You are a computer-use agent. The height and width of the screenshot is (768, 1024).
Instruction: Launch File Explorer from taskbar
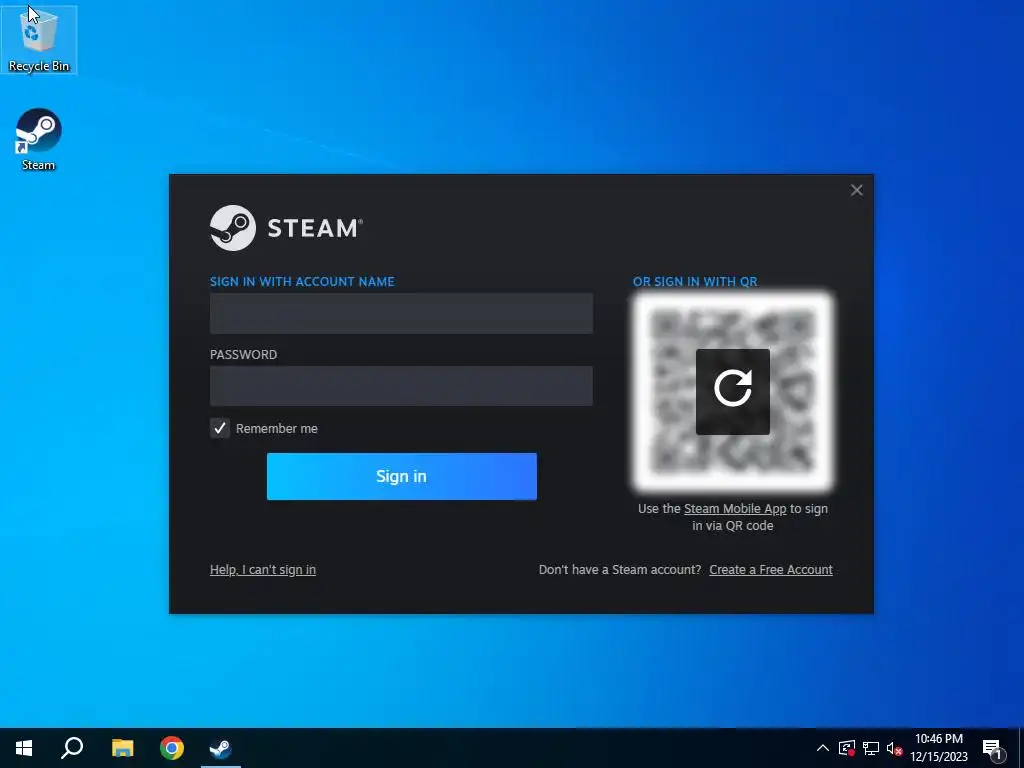[122, 748]
